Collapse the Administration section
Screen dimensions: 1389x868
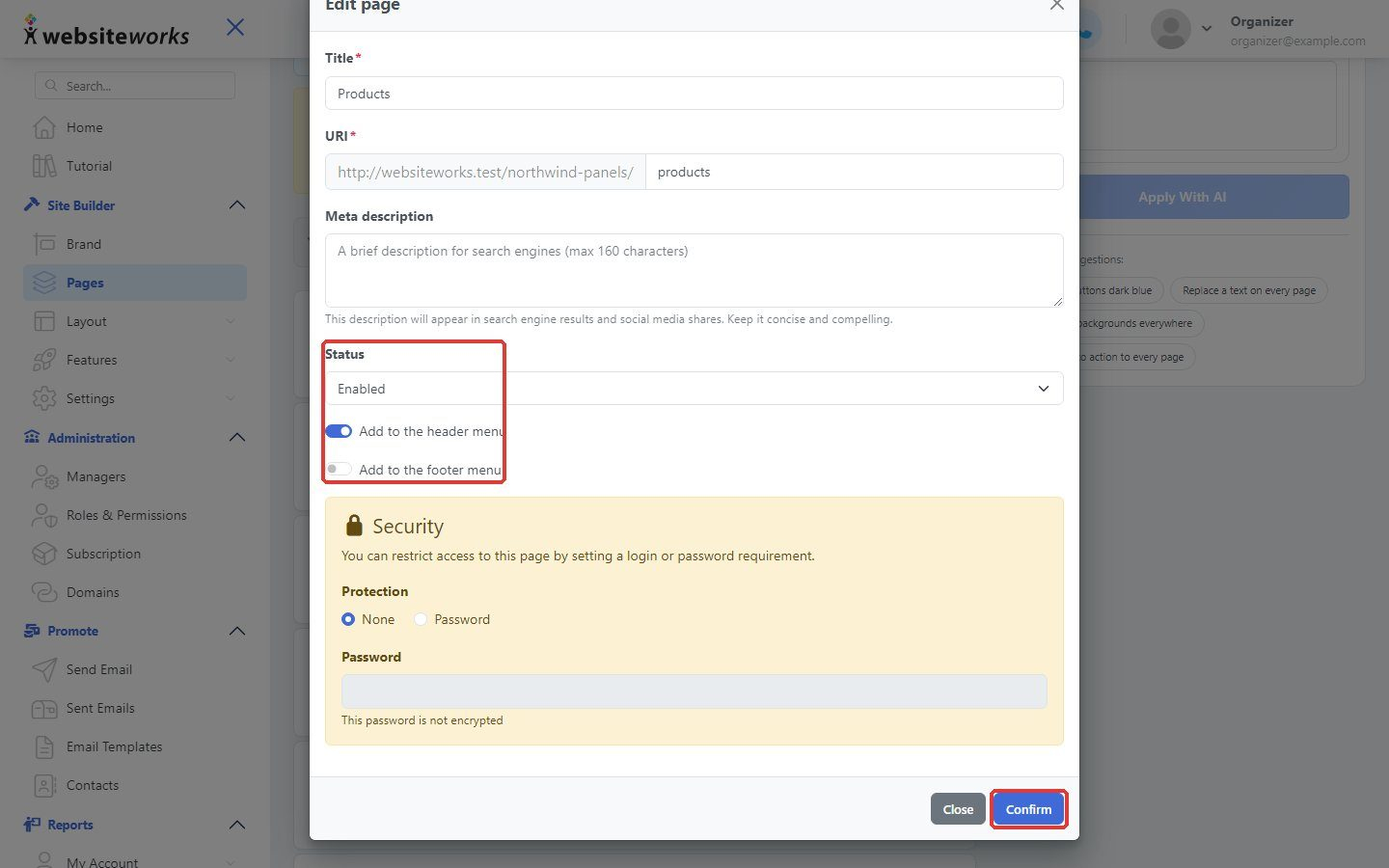click(237, 438)
